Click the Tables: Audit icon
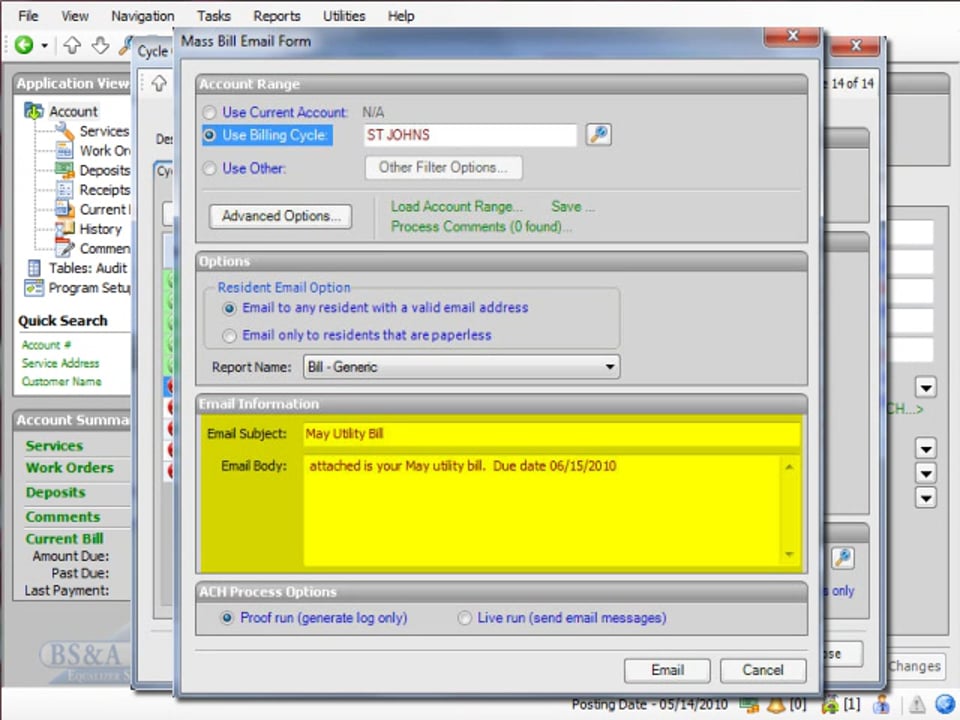The image size is (960, 720). pos(34,268)
